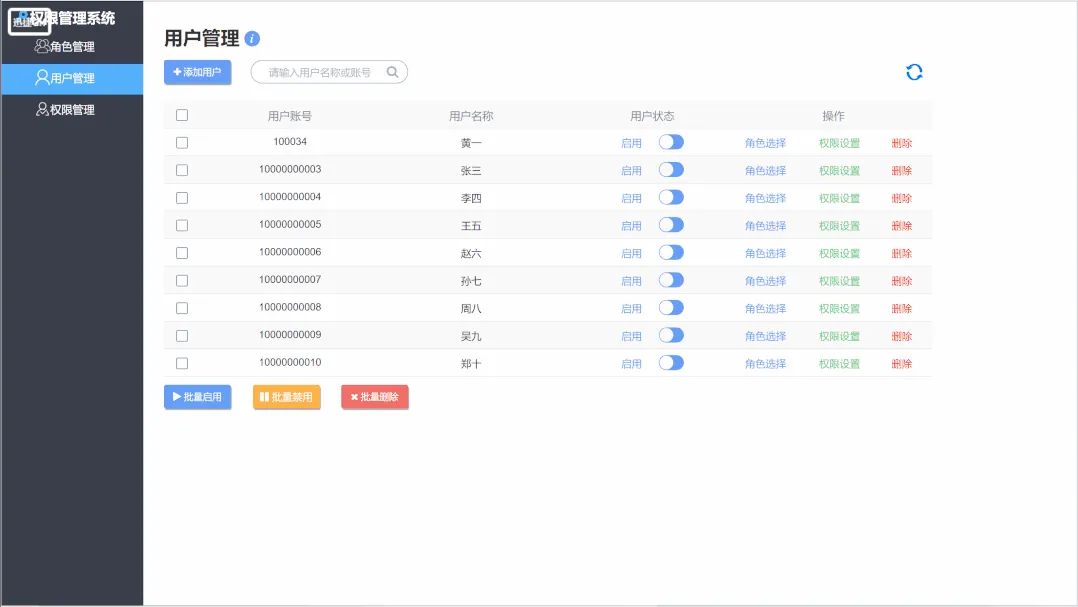Check the checkbox for account 10000000007
The image size is (1078, 607).
[x=182, y=280]
